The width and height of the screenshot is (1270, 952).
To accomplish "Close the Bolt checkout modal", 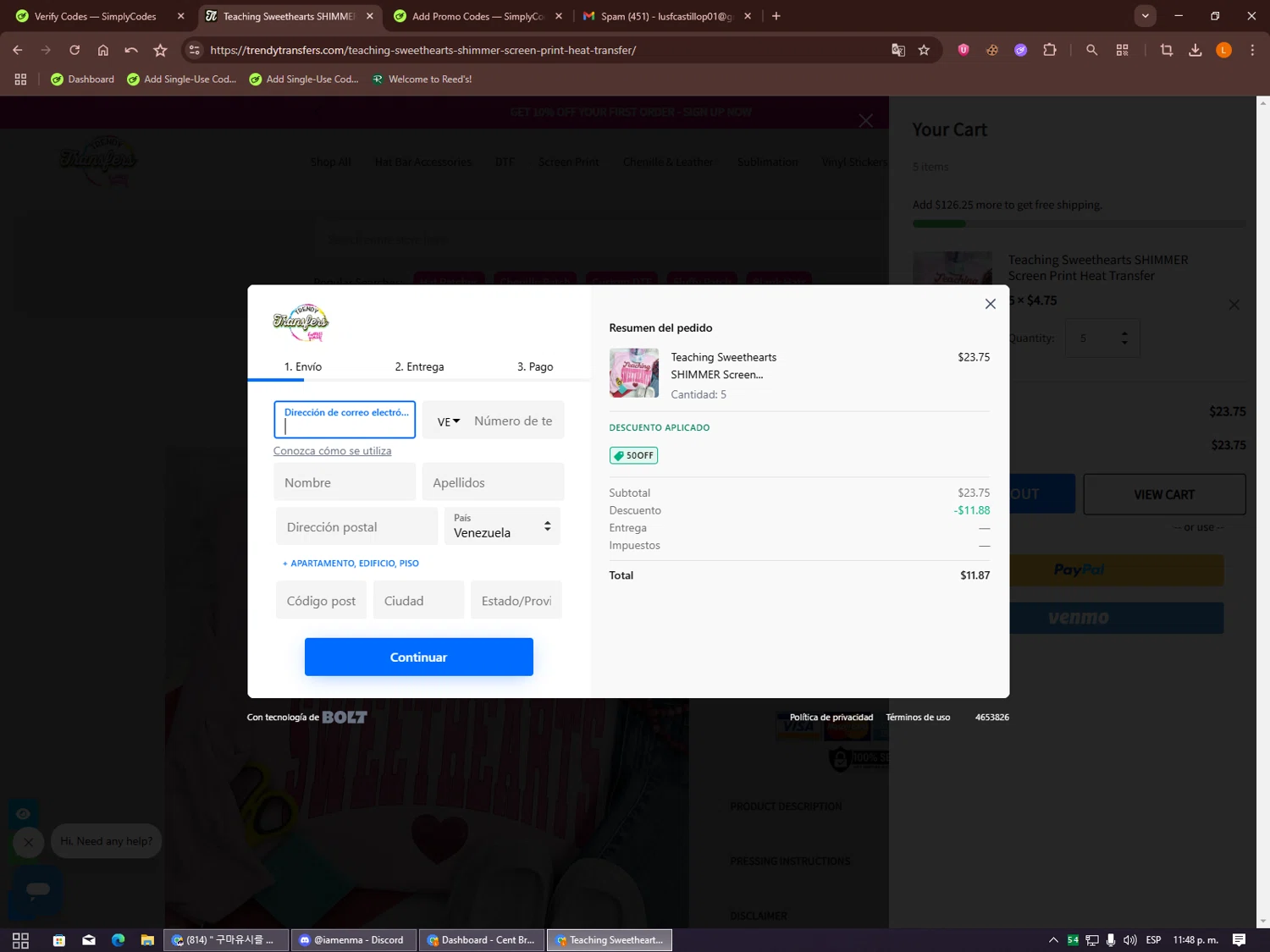I will click(x=990, y=304).
